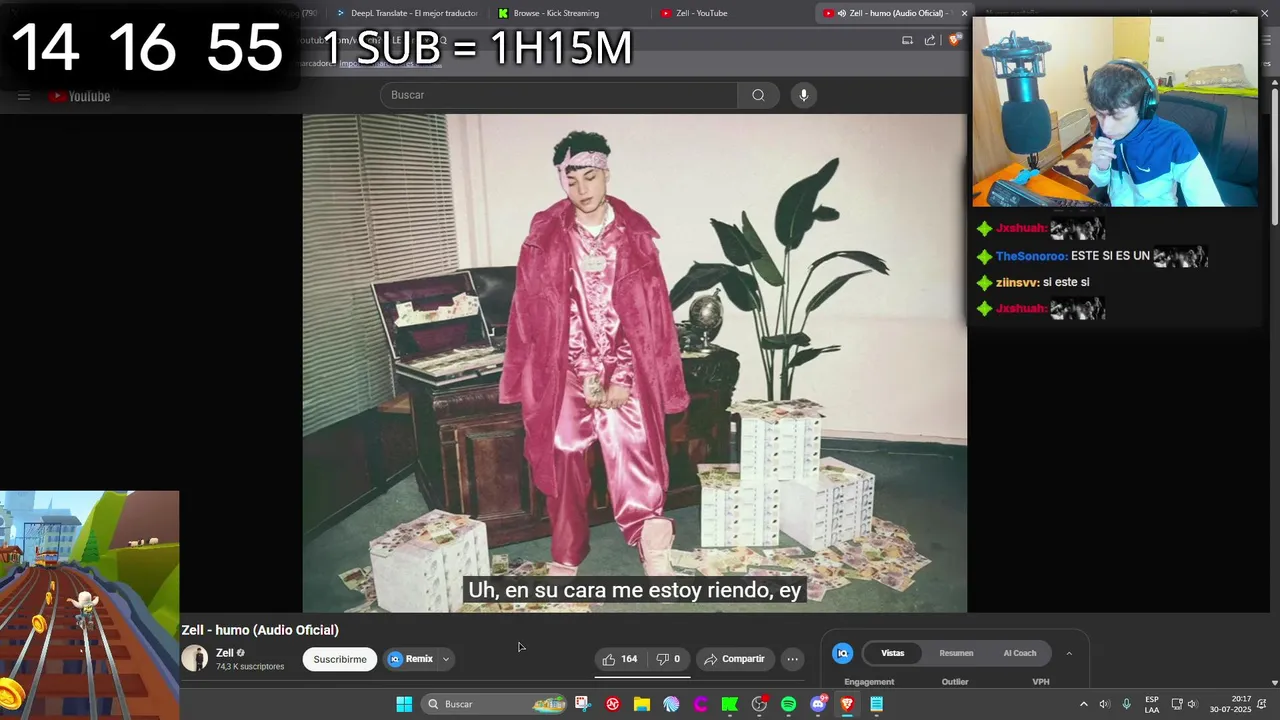The width and height of the screenshot is (1280, 720).
Task: Mute audio via tab speaker icon
Action: pos(842,13)
